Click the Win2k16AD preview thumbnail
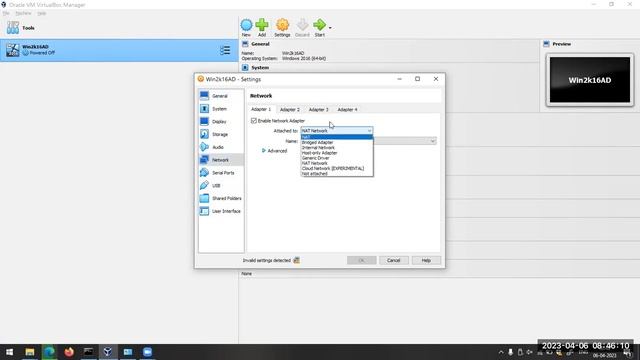Viewport: 640px width, 360px height. click(x=590, y=80)
